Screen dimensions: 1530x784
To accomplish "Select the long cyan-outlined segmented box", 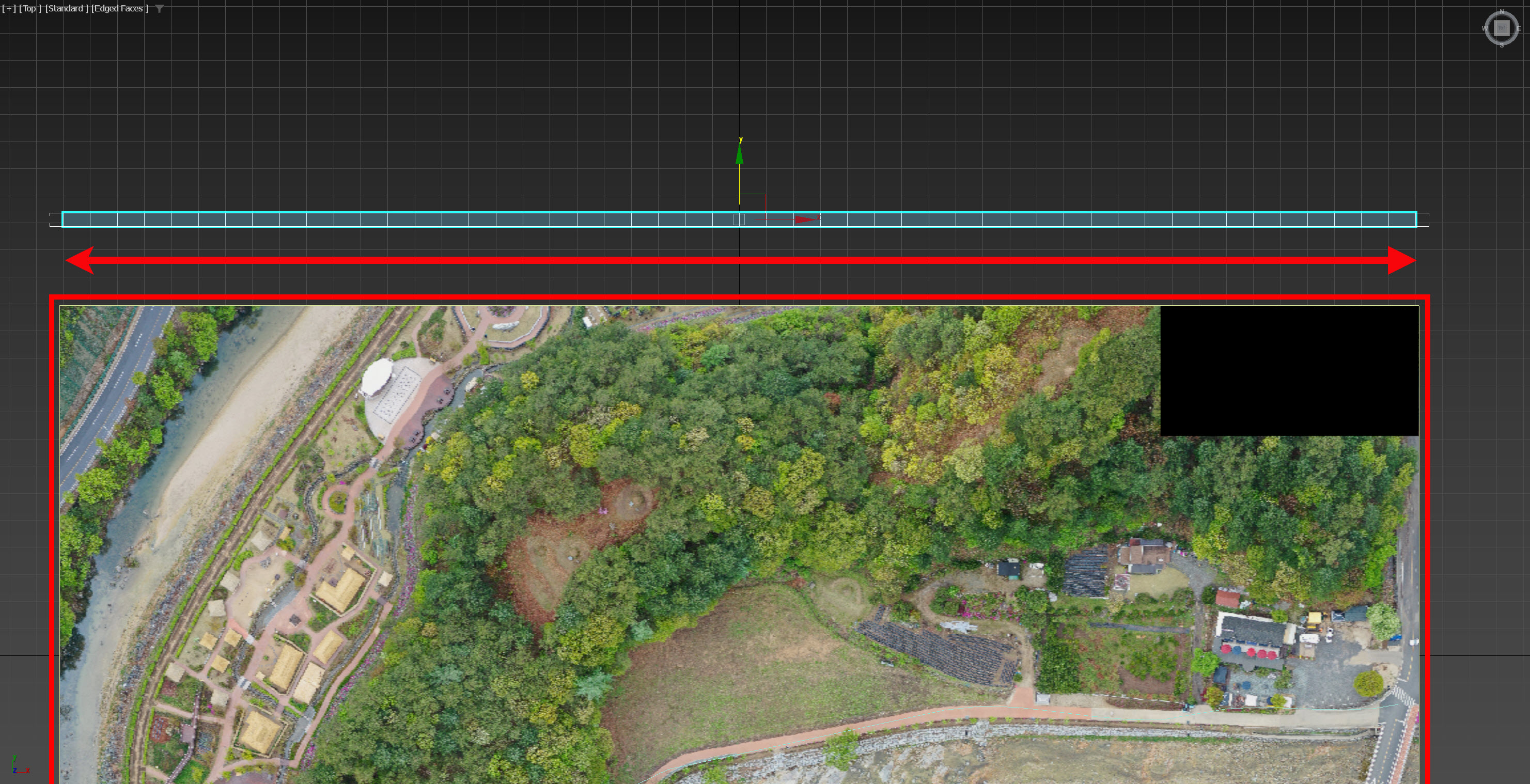I will click(x=416, y=220).
